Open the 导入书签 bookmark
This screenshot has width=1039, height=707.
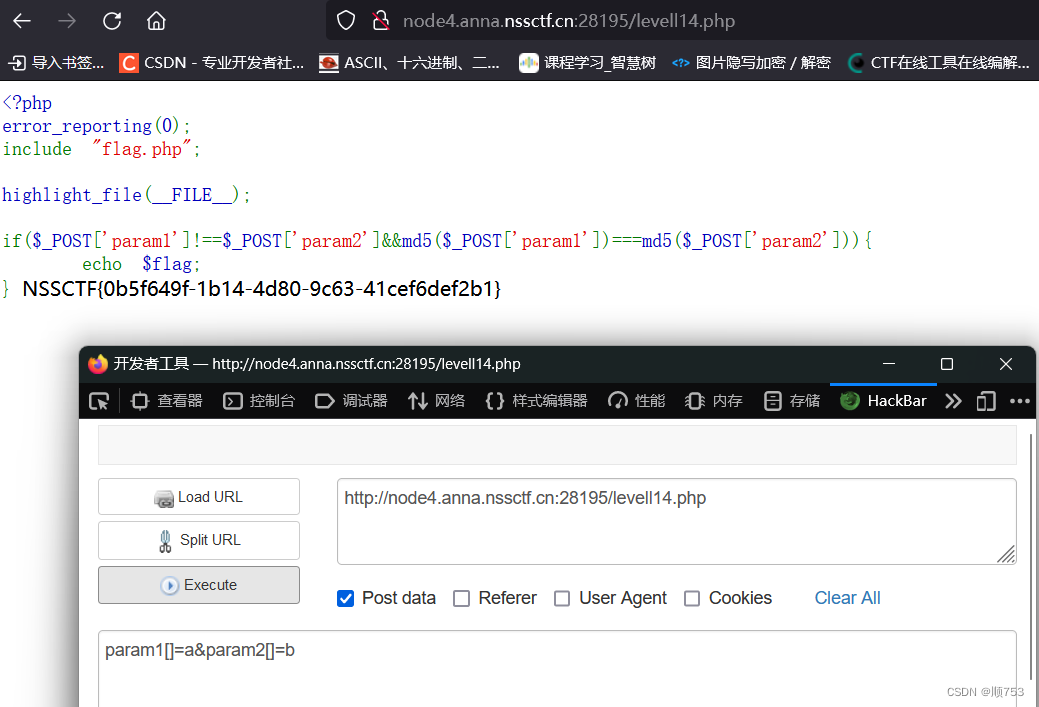point(56,63)
